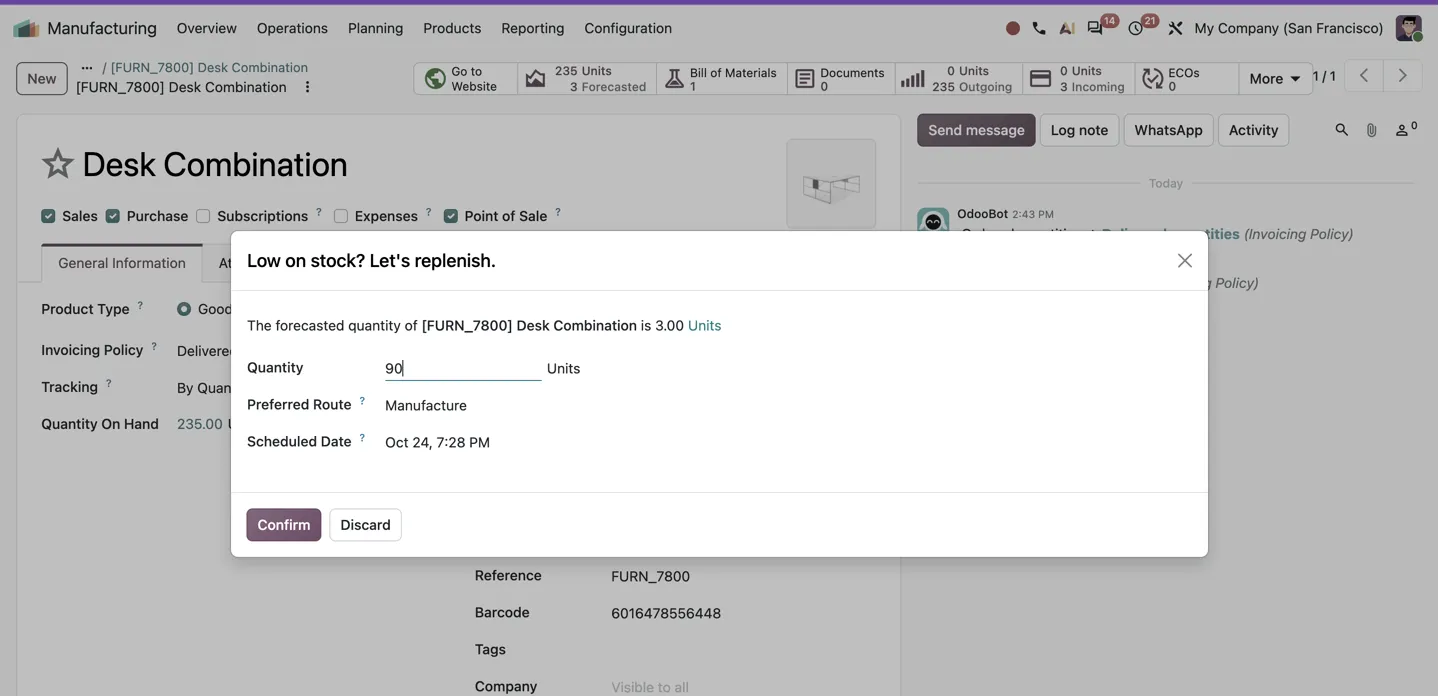Open the Desk Combination product image thumbnail

pos(831,184)
